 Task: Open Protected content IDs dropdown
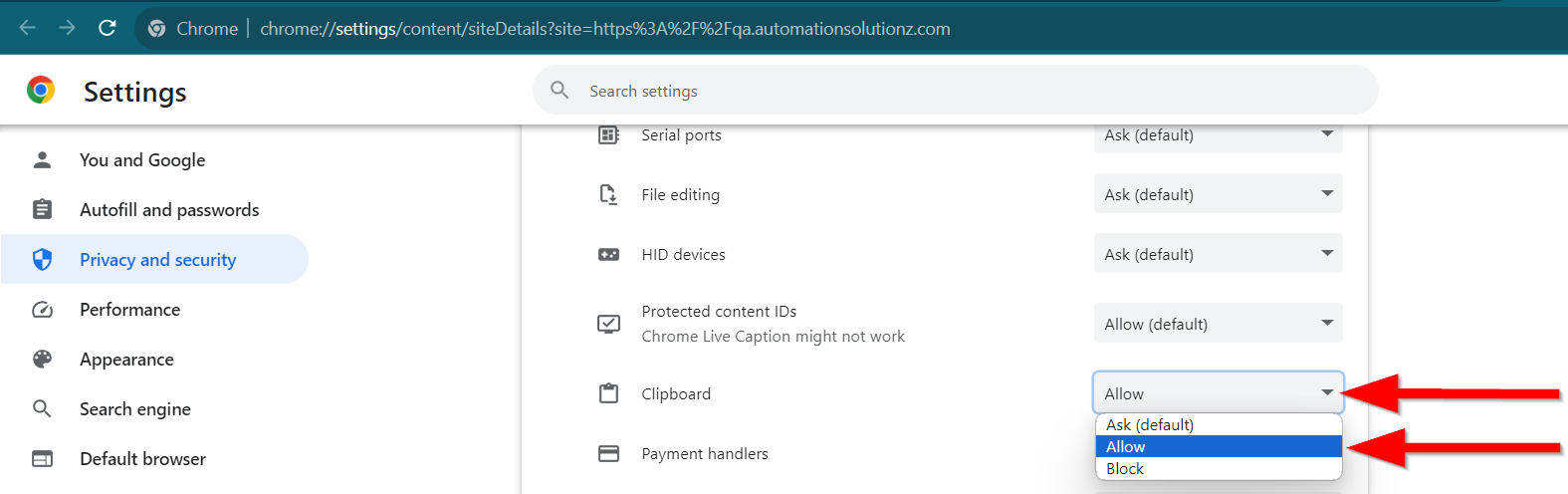[1218, 324]
